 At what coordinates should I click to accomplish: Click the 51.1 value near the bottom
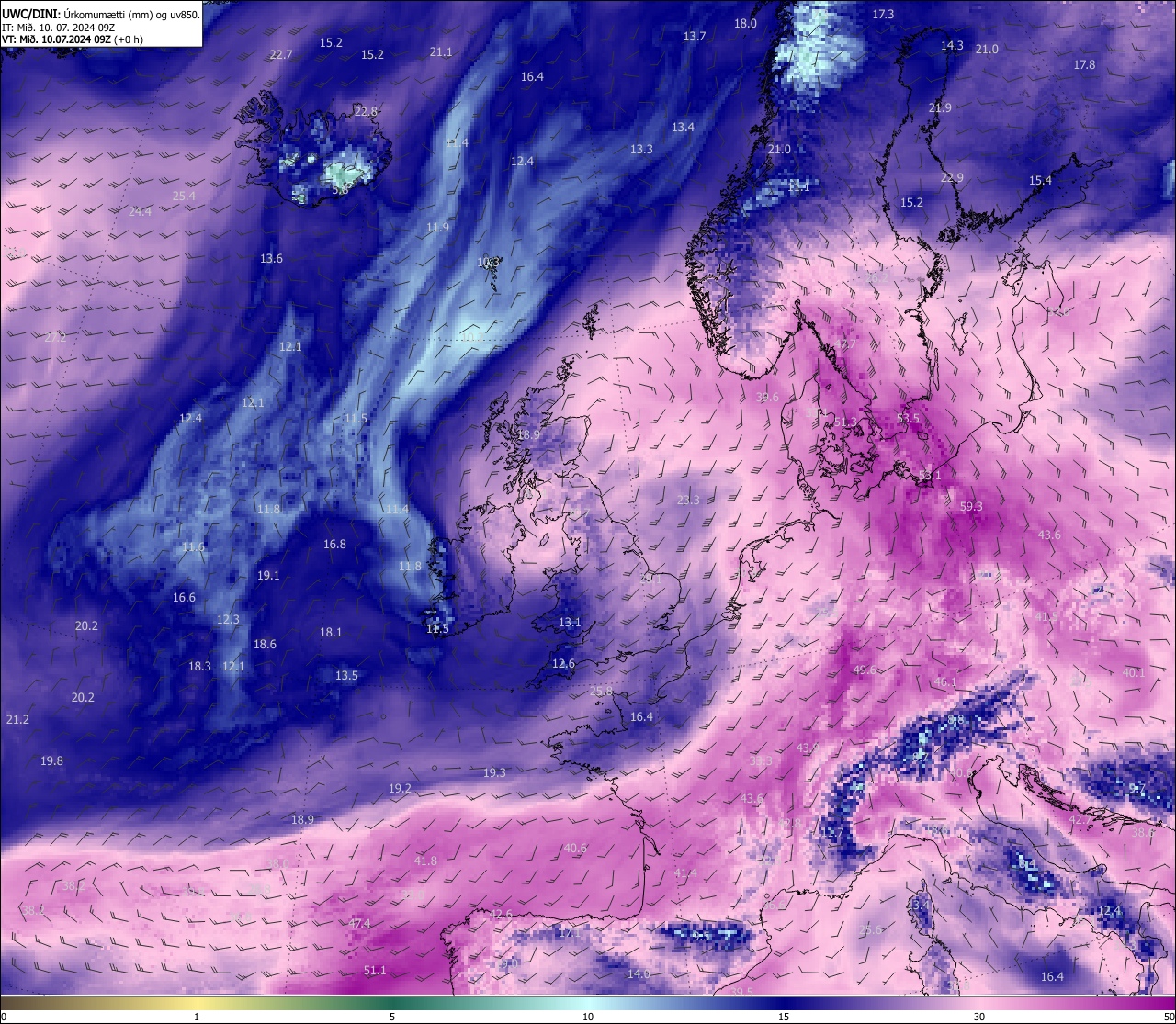(x=375, y=971)
